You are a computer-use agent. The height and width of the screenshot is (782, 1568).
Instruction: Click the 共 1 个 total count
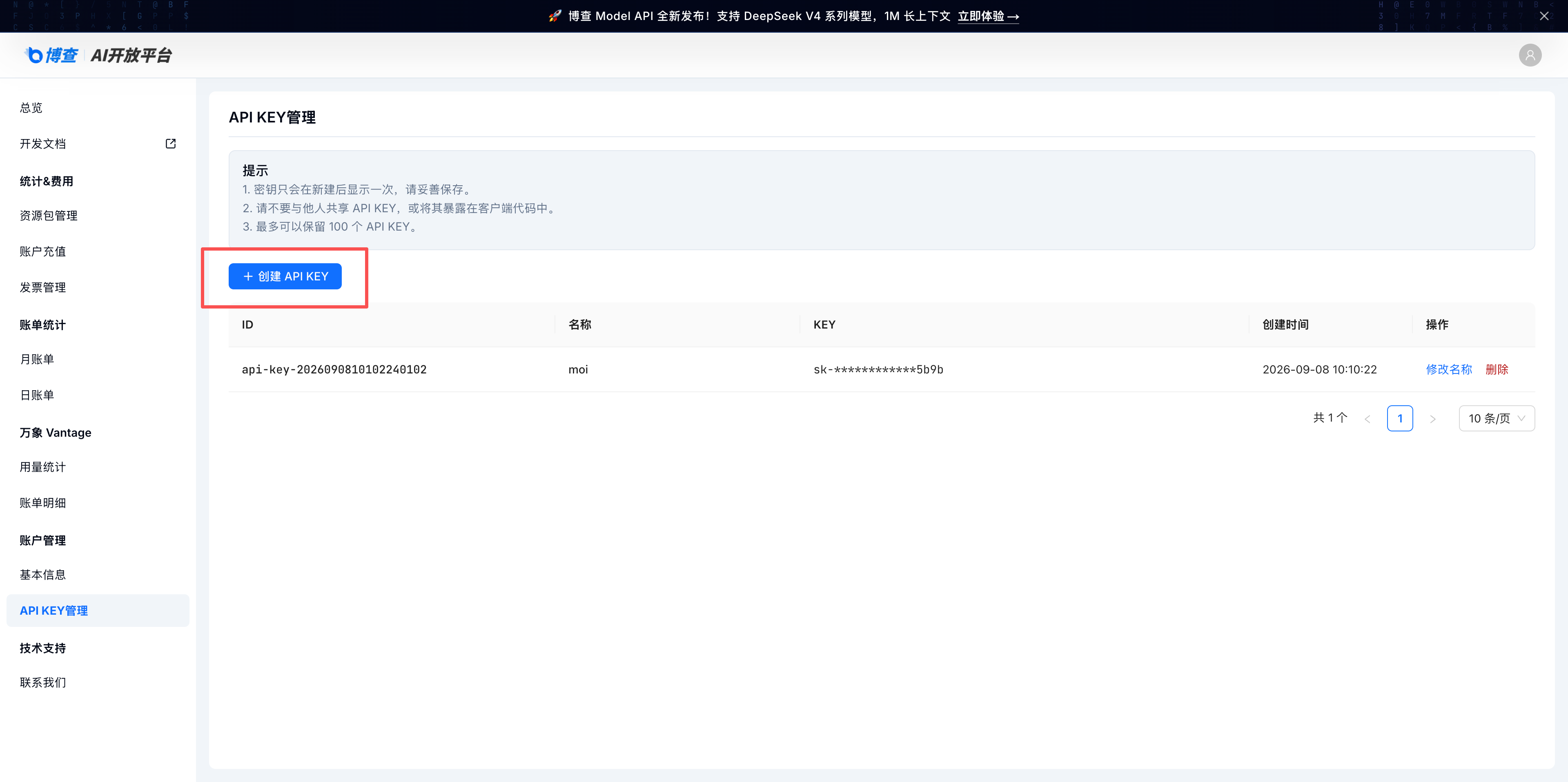pyautogui.click(x=1331, y=418)
